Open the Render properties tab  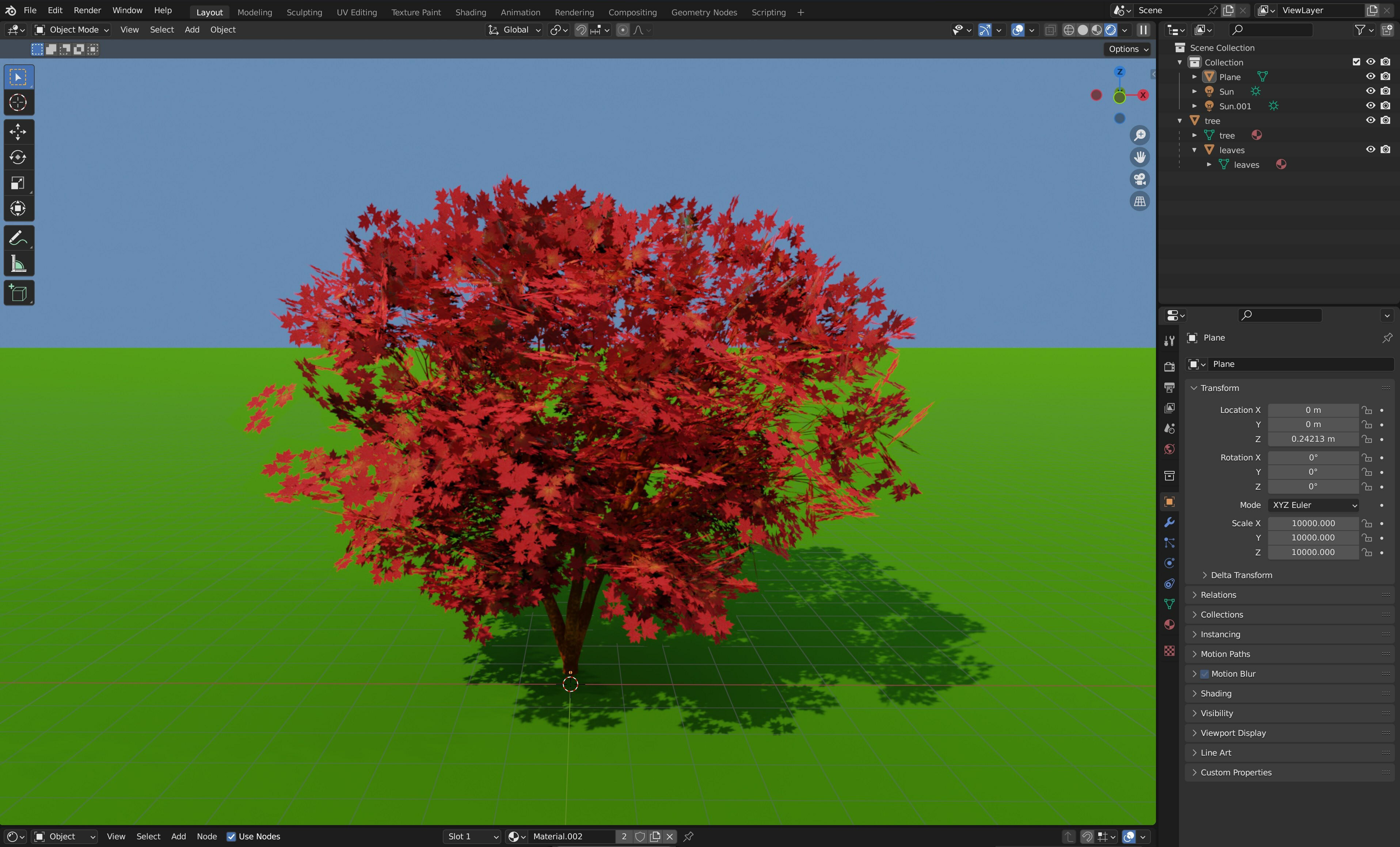click(1169, 366)
